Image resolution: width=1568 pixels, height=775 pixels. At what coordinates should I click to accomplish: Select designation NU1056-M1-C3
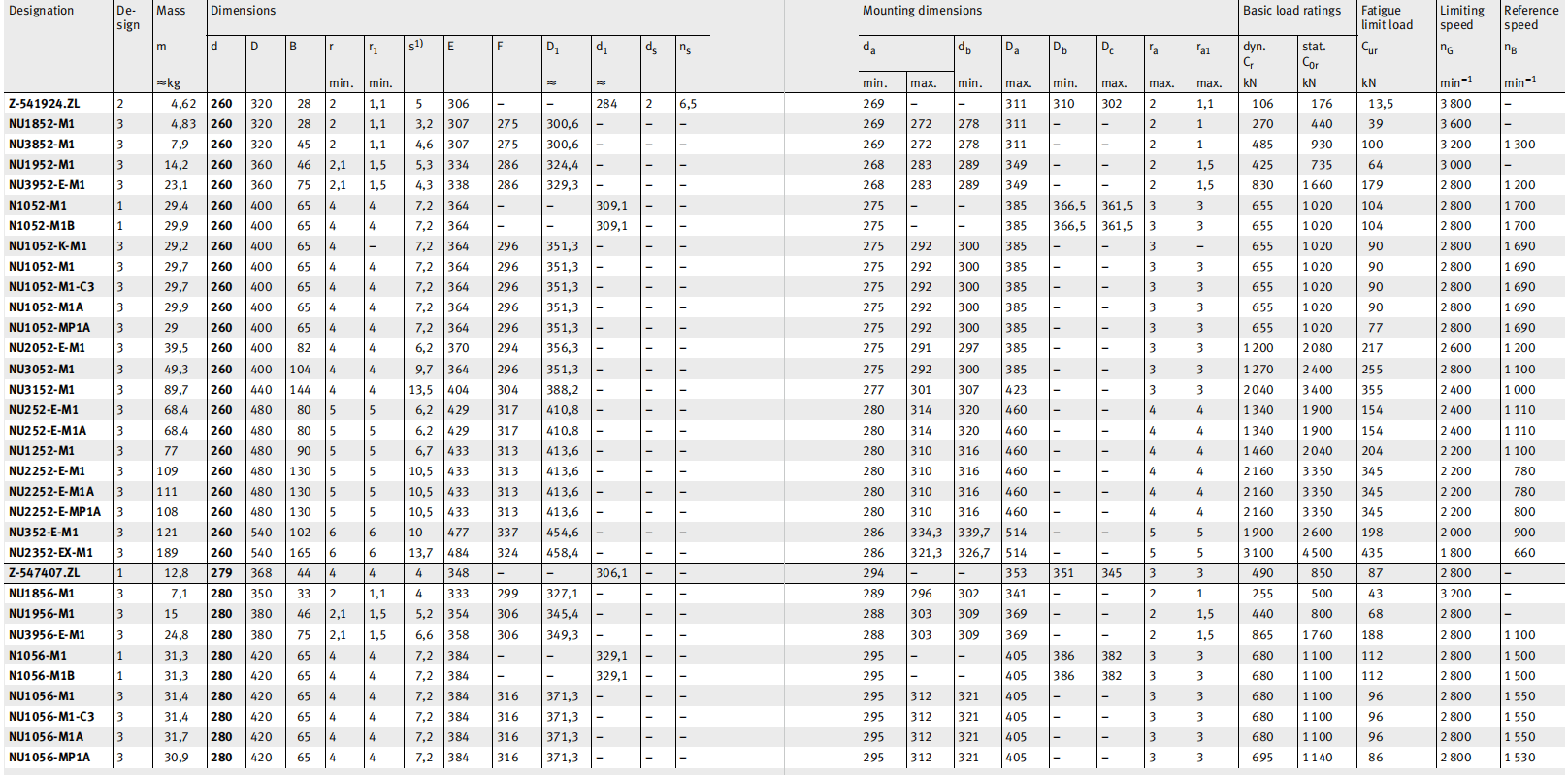[x=51, y=717]
